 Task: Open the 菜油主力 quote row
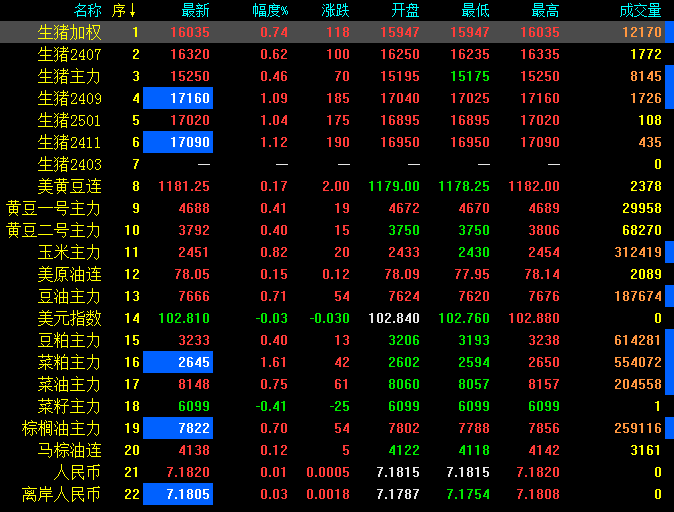(x=337, y=384)
